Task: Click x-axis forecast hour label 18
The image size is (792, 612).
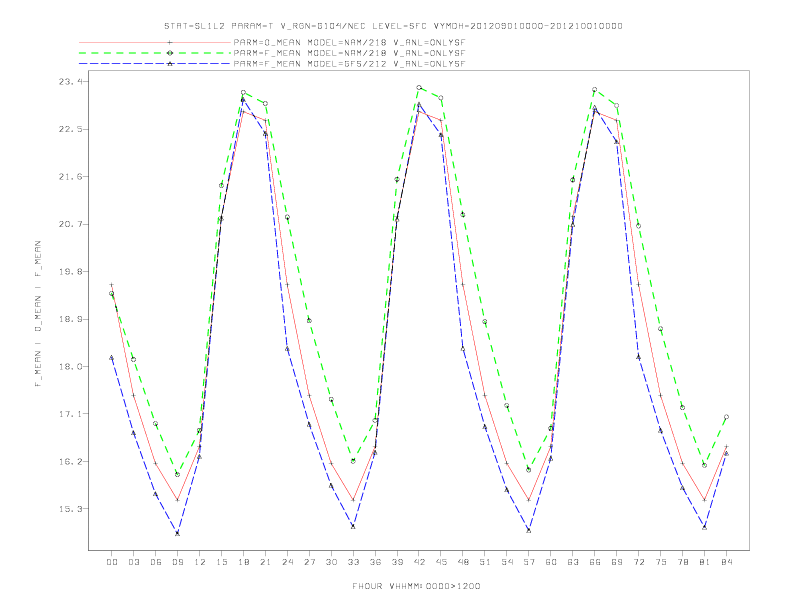Action: [x=243, y=562]
